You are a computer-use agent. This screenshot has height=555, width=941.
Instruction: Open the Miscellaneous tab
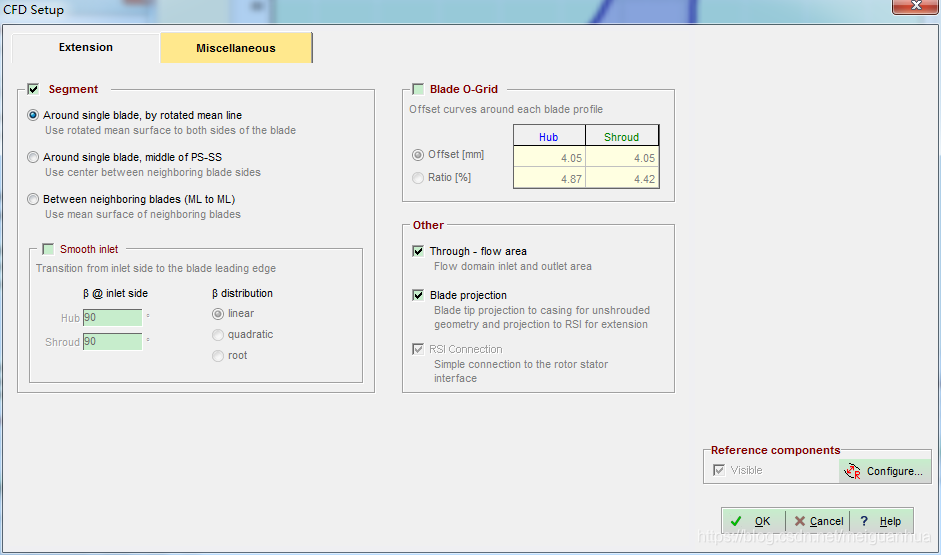[x=236, y=48]
